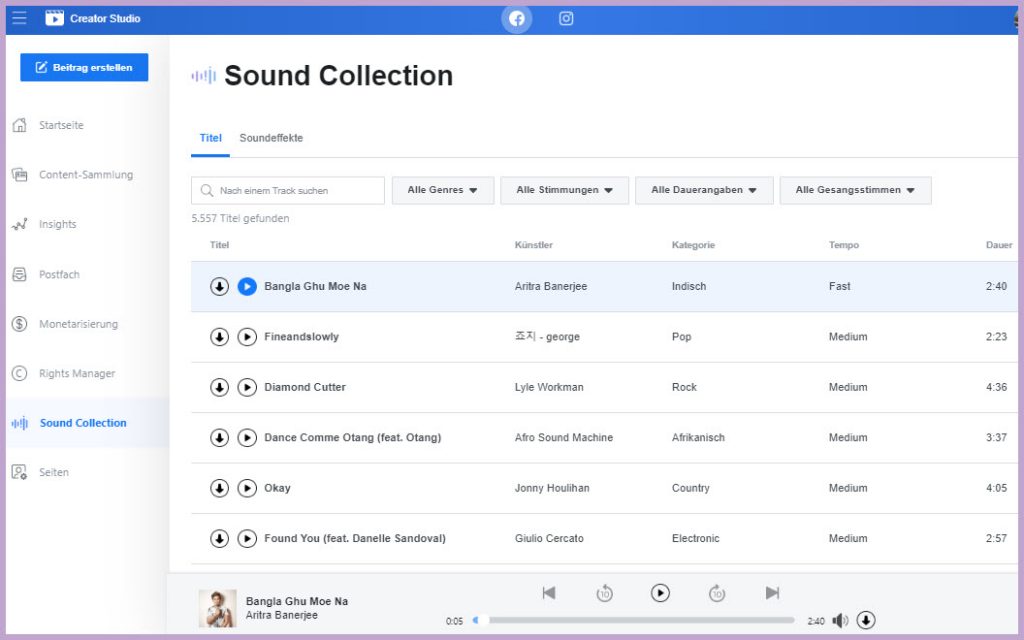This screenshot has height=640, width=1024.
Task: Open Seiten in the sidebar
Action: pyautogui.click(x=40, y=472)
